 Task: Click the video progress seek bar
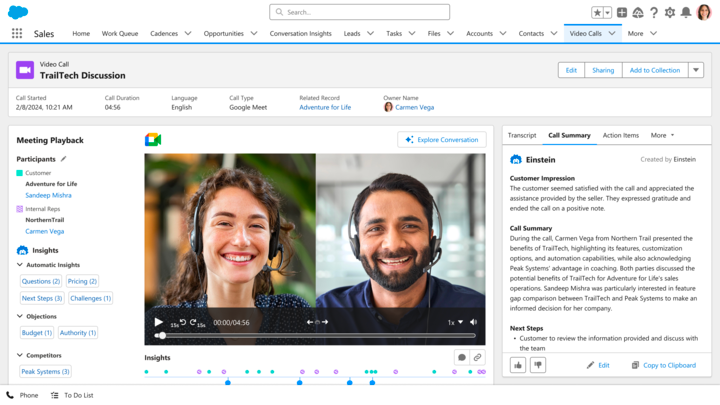click(x=315, y=336)
